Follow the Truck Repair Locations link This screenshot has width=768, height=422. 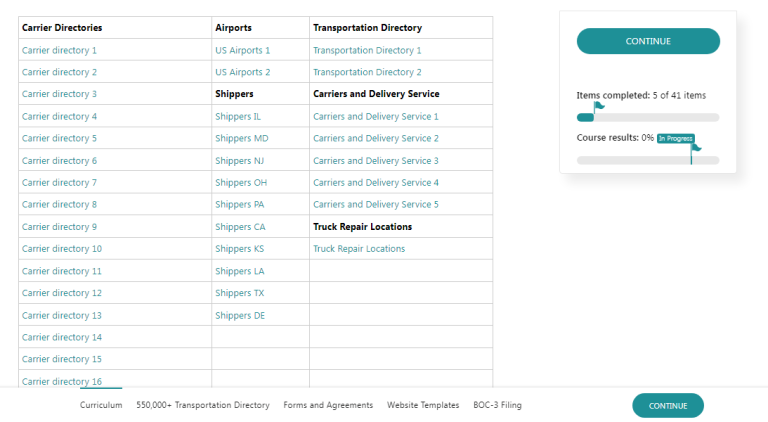pyautogui.click(x=359, y=249)
